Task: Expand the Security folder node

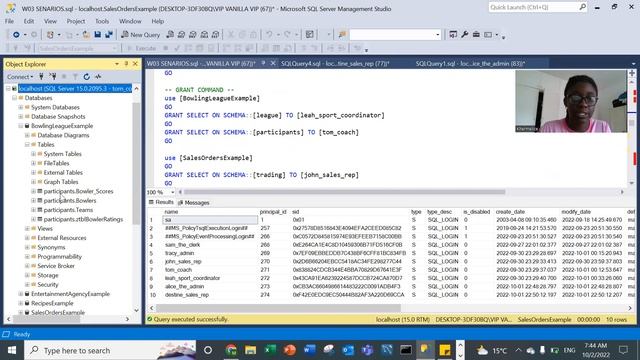Action: point(27,284)
